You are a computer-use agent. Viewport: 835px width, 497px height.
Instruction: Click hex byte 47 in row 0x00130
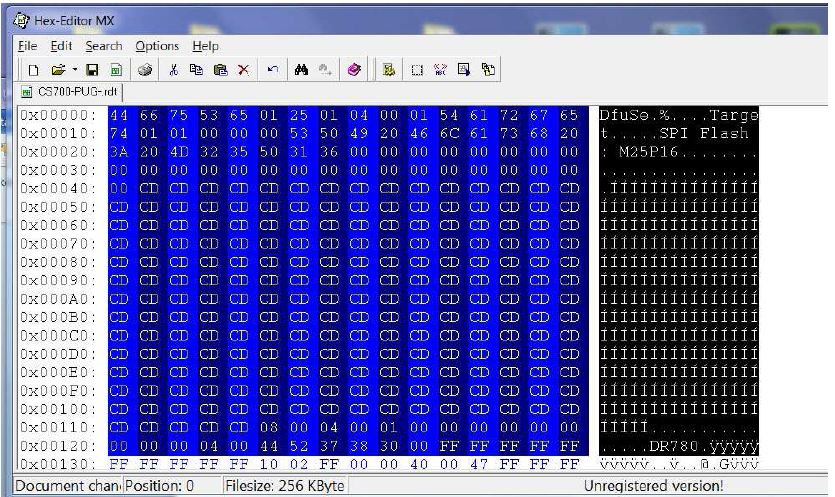(479, 465)
